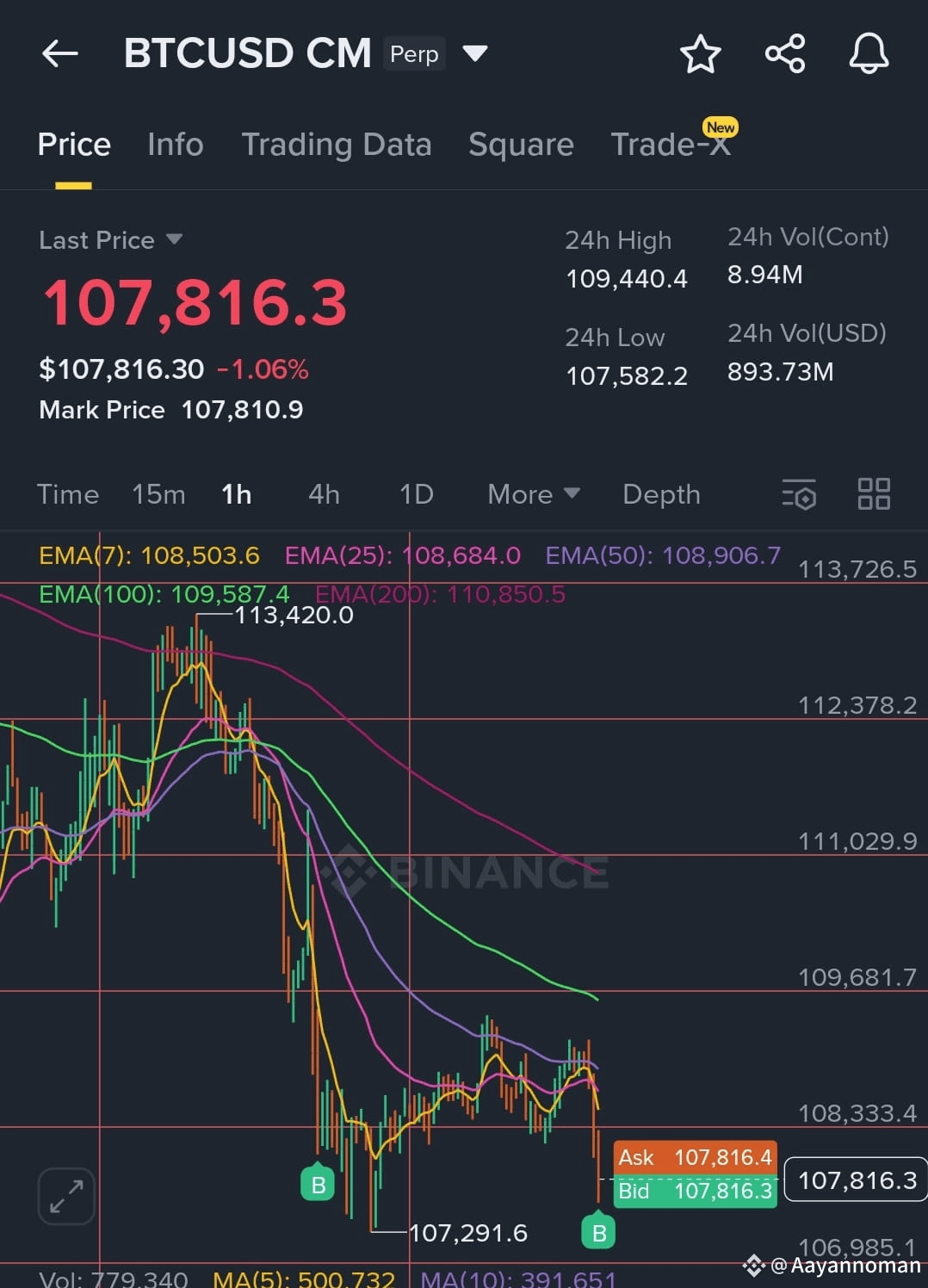The width and height of the screenshot is (928, 1288).
Task: Select the 1D interval
Action: [x=417, y=494]
